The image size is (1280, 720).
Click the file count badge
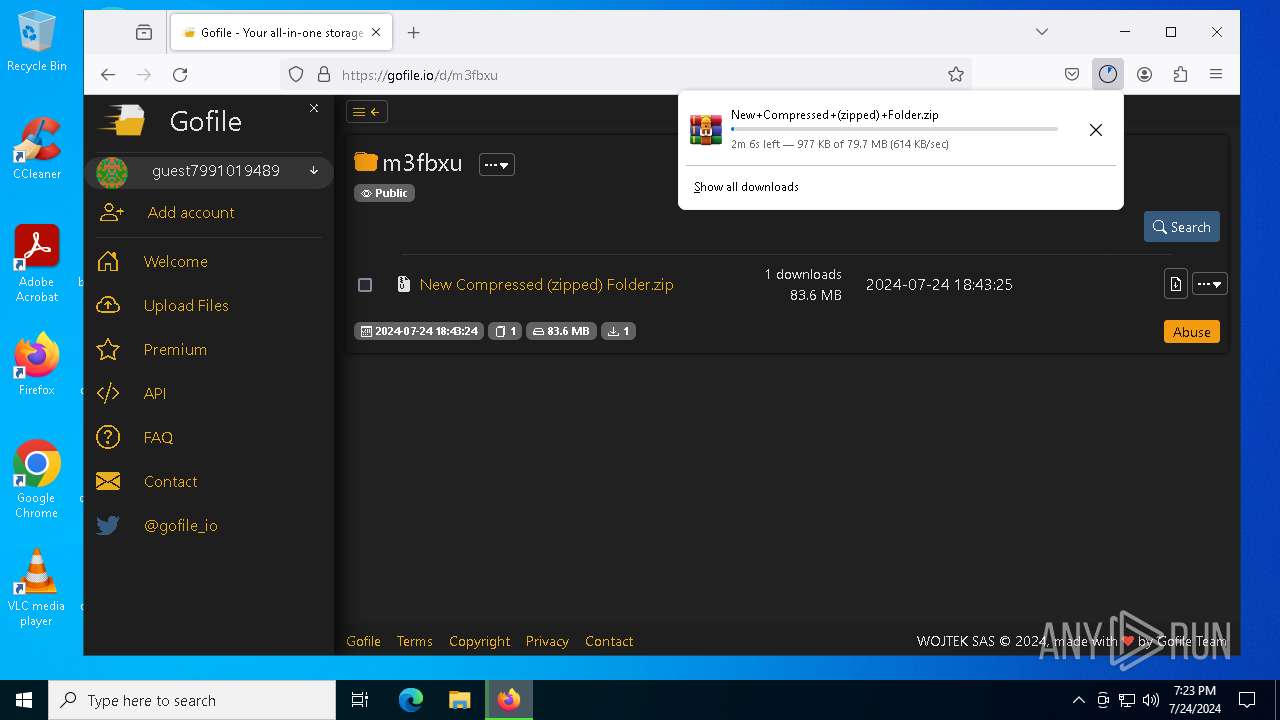505,331
